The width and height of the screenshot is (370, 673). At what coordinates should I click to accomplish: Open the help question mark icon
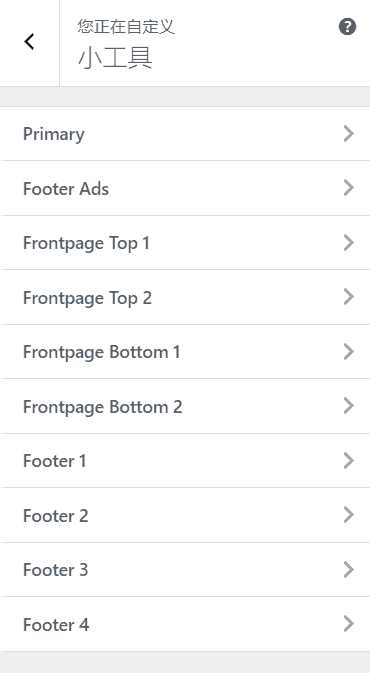347,27
